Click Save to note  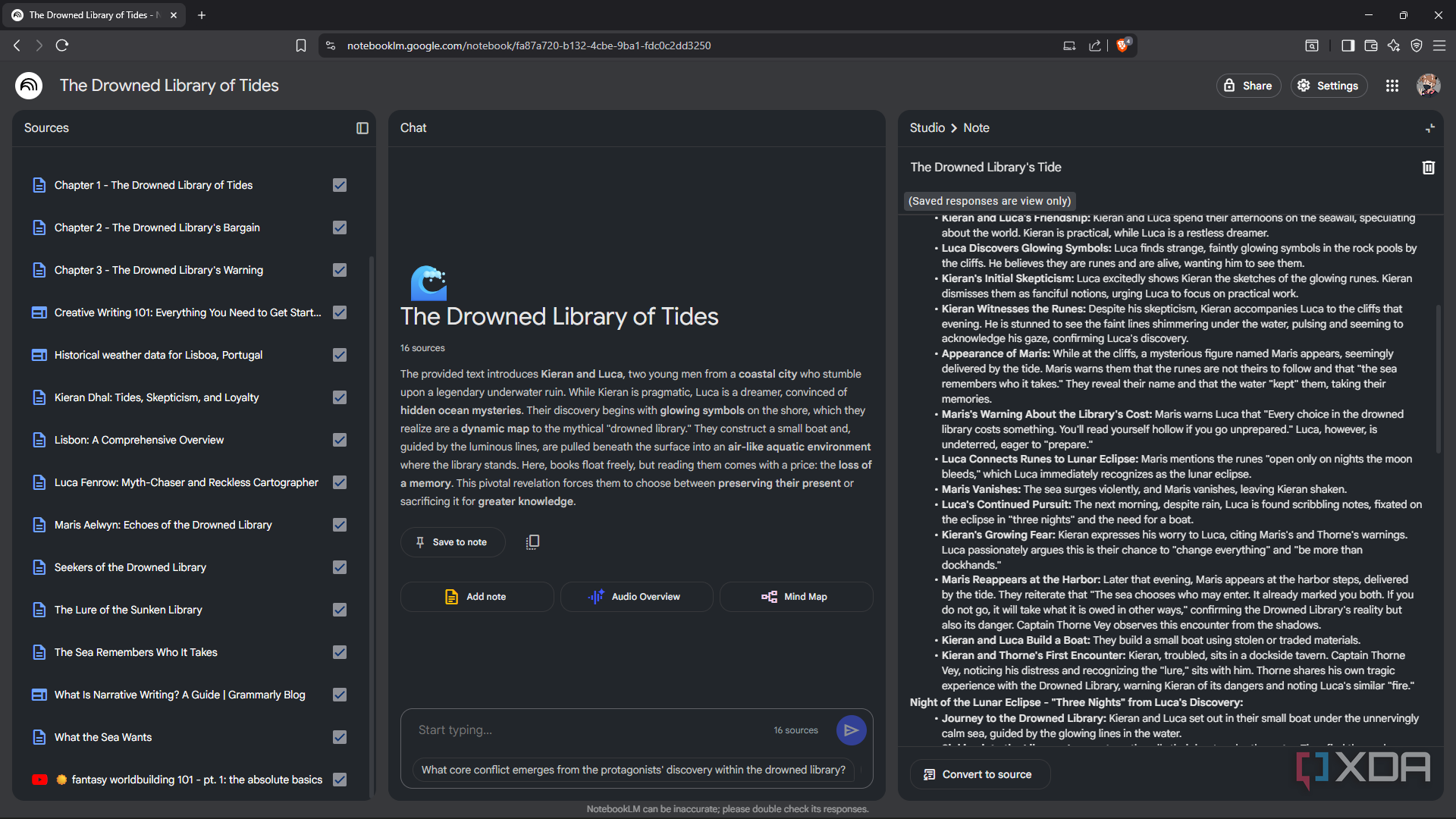tap(452, 542)
